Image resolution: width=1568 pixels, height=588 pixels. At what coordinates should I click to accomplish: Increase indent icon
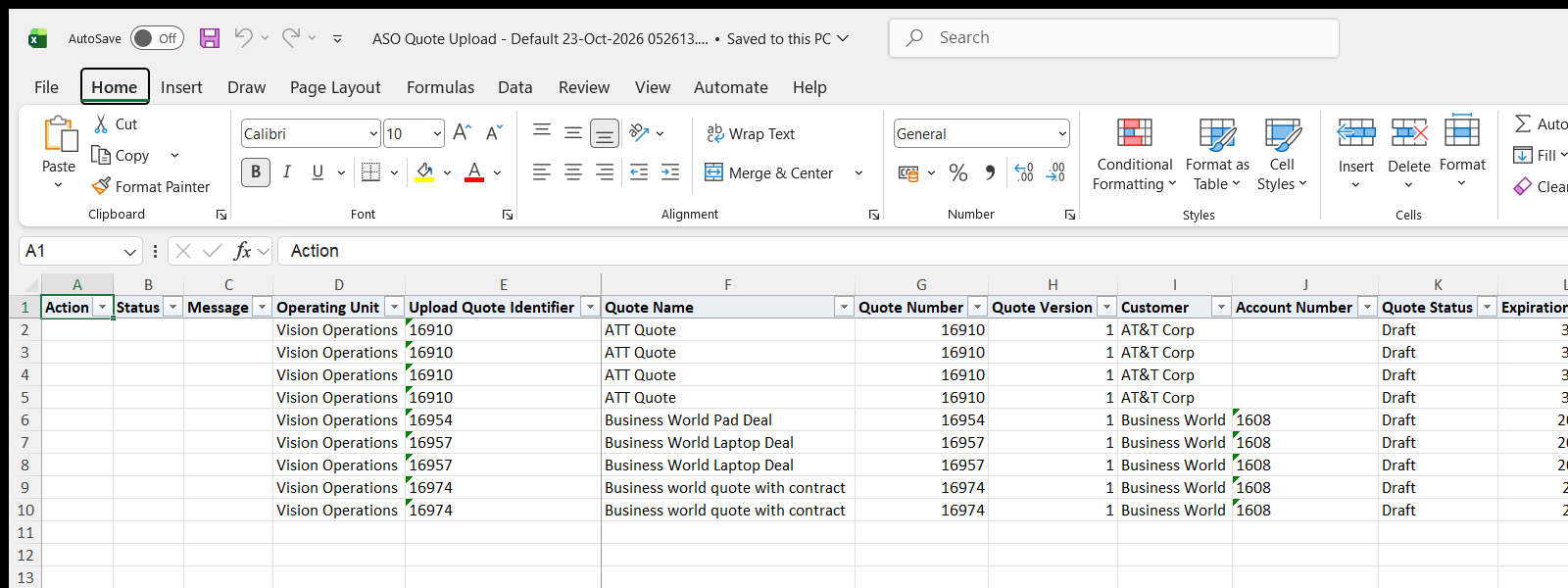(x=670, y=172)
